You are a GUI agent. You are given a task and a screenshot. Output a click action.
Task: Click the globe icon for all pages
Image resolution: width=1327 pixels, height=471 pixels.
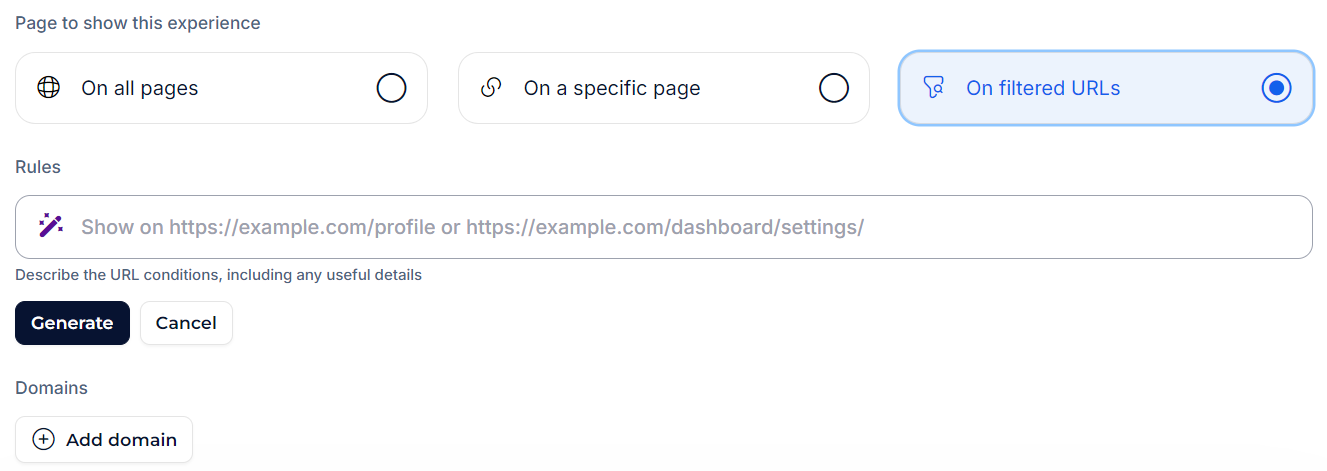pos(48,88)
